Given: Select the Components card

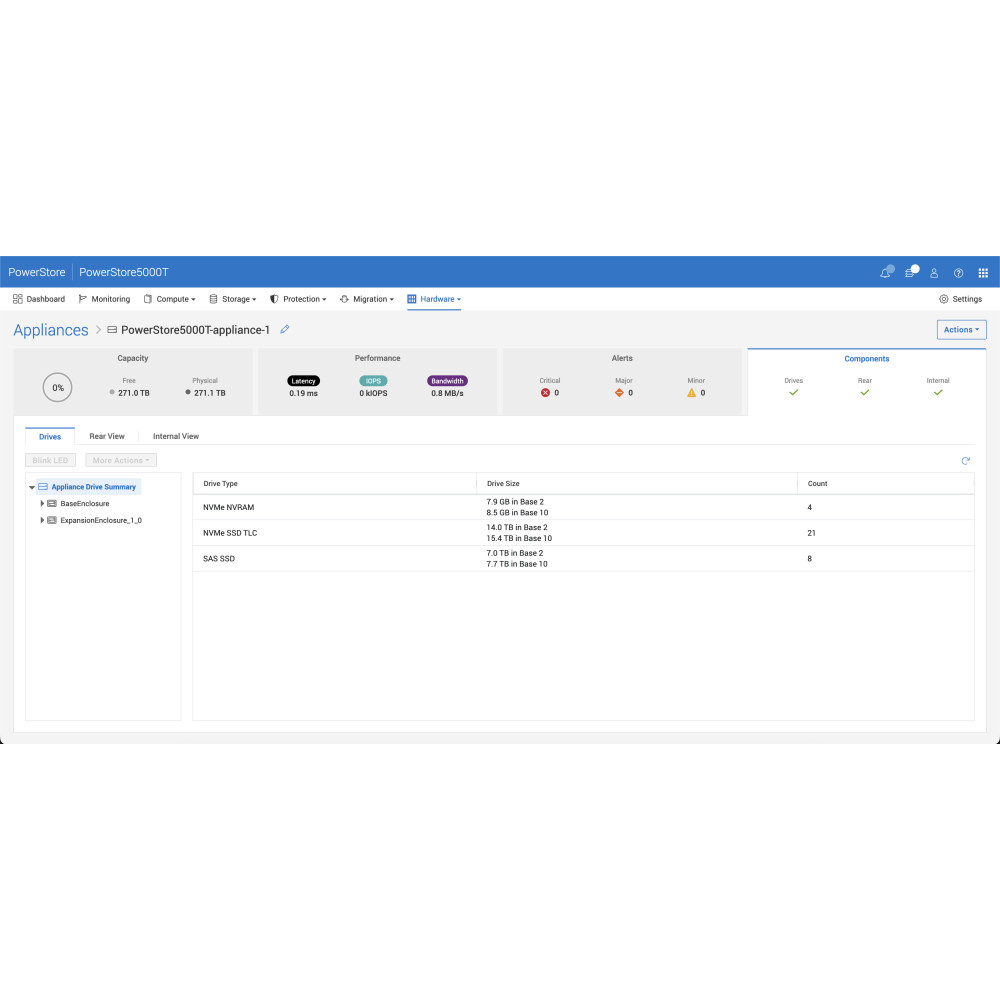Looking at the screenshot, I should coord(867,381).
